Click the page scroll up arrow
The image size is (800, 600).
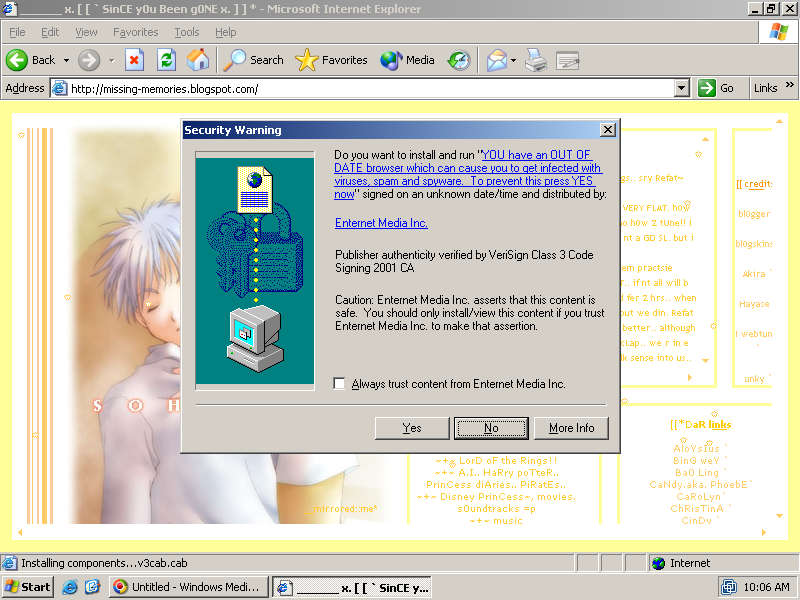tap(779, 121)
